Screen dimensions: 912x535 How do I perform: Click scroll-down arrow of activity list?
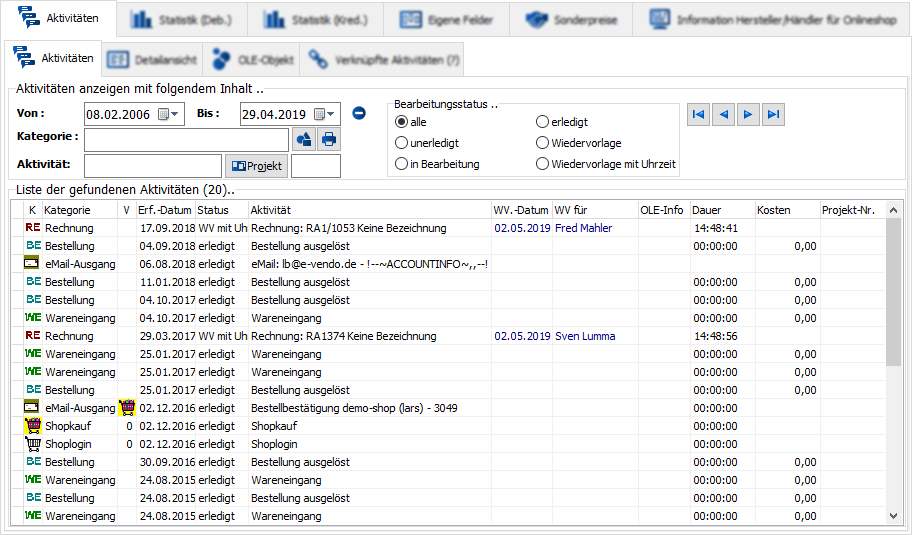pyautogui.click(x=893, y=516)
